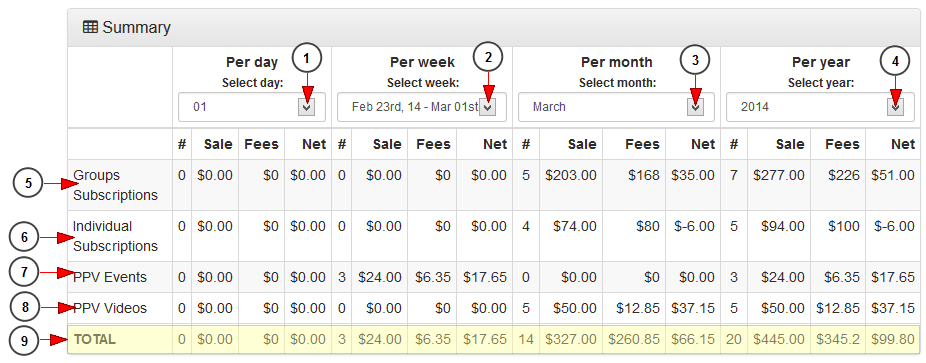The width and height of the screenshot is (926, 363).
Task: Click the Individual Subscriptions row label
Action: click(115, 236)
